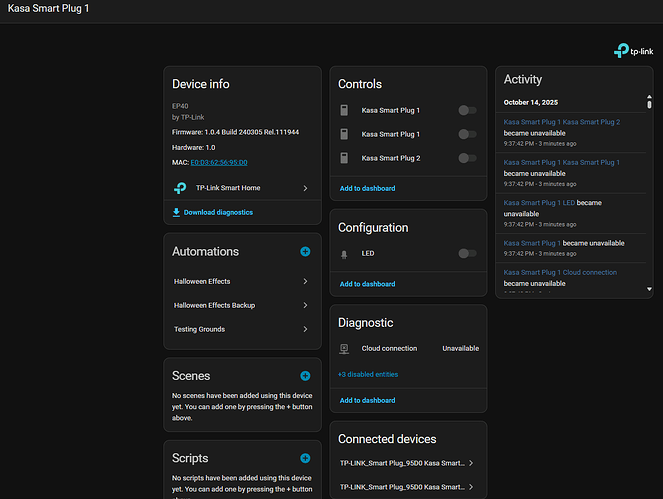Click the plus icon in Automations card
663x499 pixels.
point(305,252)
